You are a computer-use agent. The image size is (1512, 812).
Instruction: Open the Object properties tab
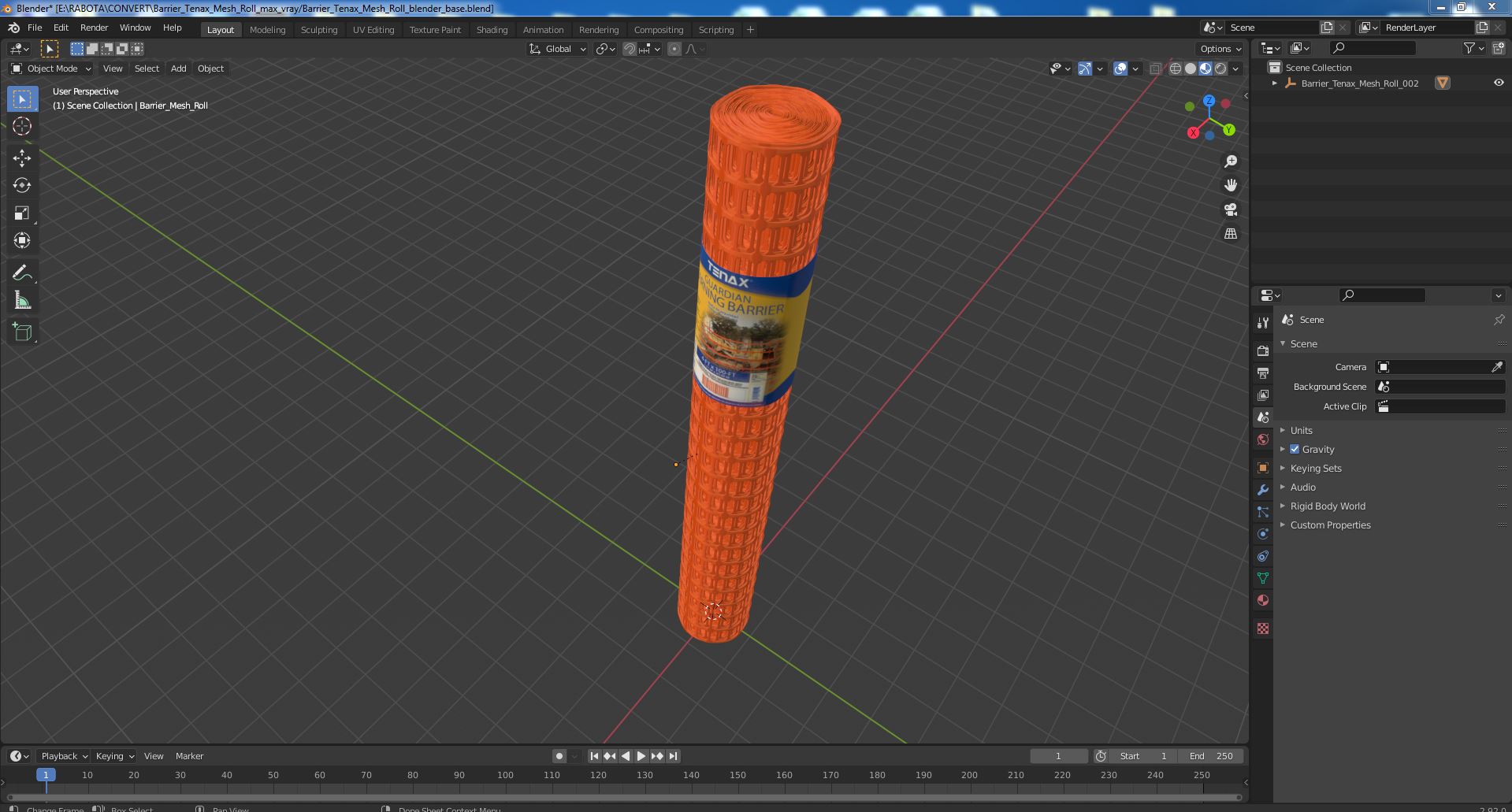[x=1263, y=468]
